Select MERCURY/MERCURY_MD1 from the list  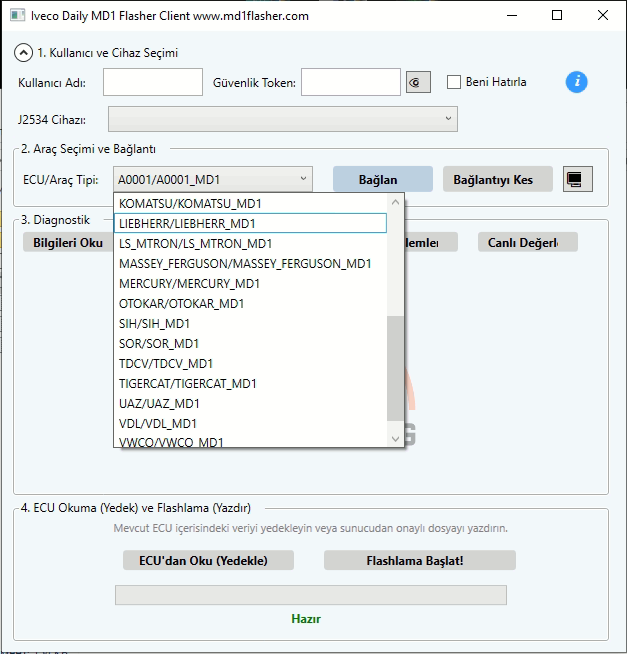250,283
